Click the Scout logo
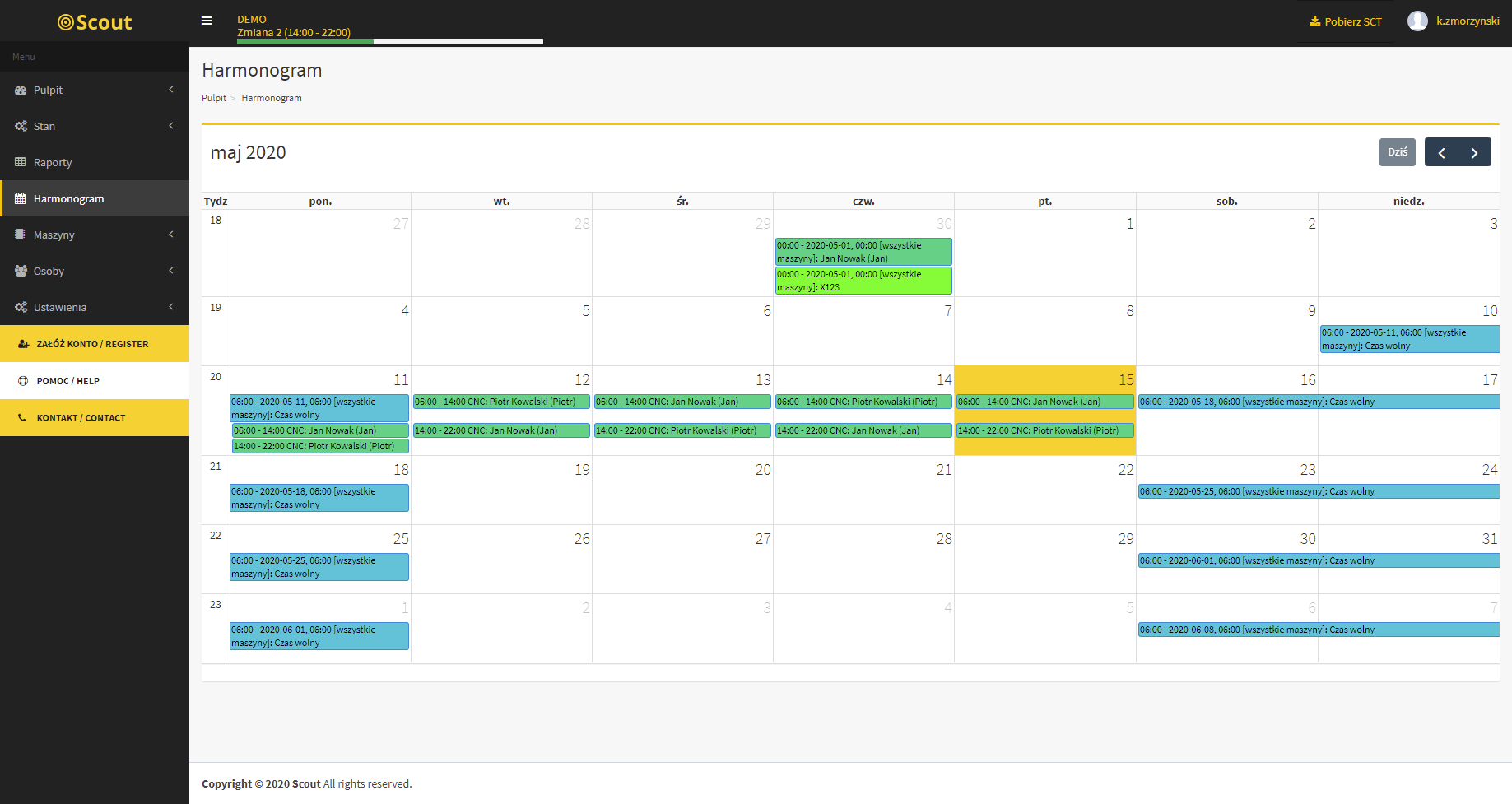Image resolution: width=1512 pixels, height=804 pixels. coord(95,22)
